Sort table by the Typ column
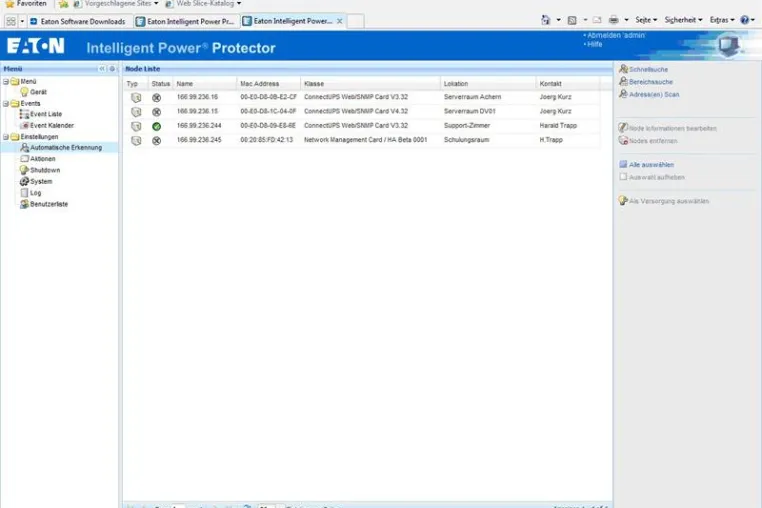Image resolution: width=762 pixels, height=508 pixels. pos(136,84)
